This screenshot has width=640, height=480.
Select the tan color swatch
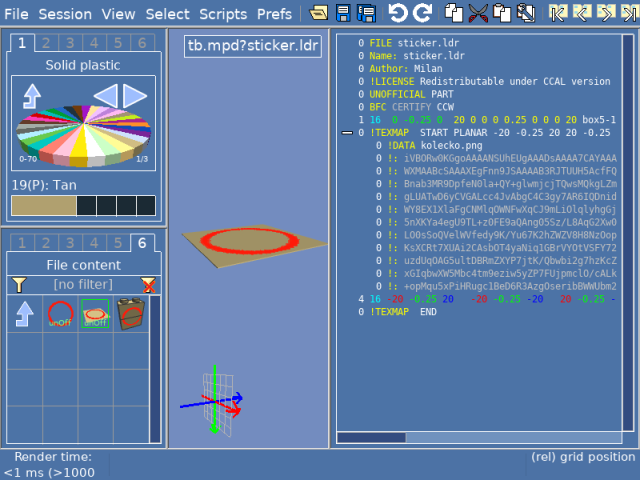tap(43, 205)
